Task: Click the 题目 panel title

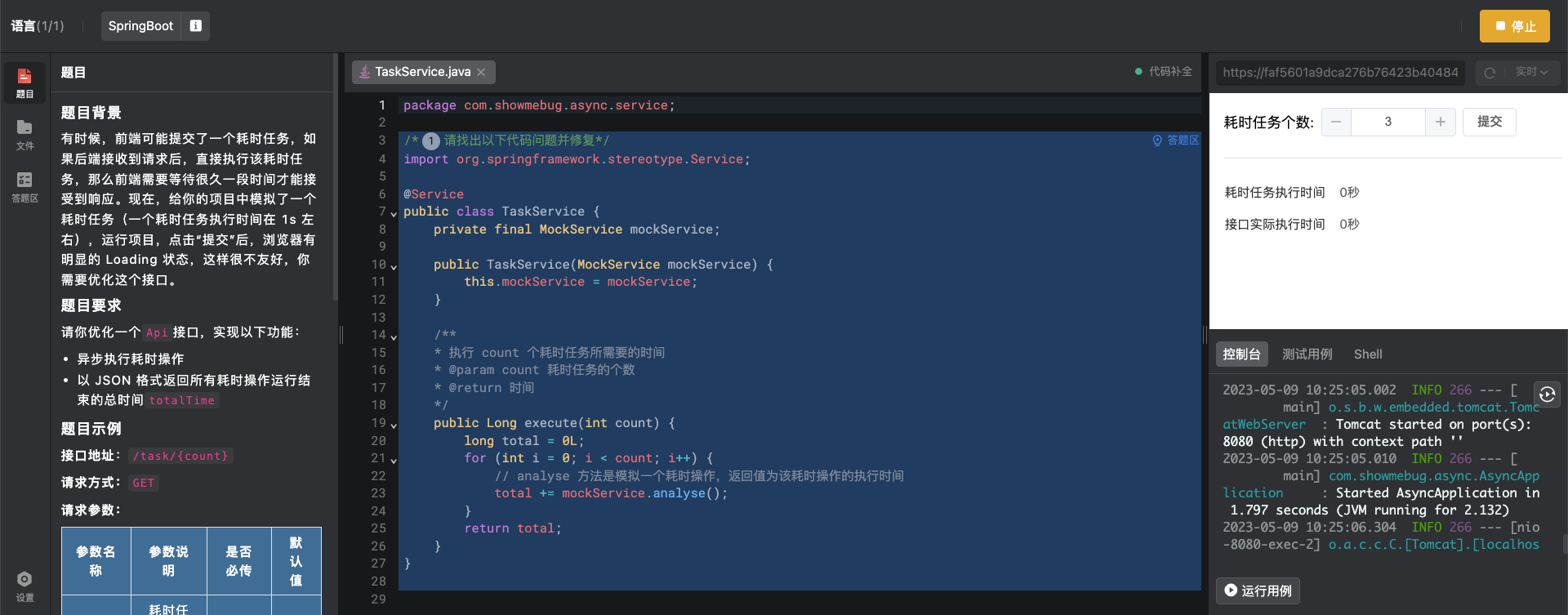Action: (73, 73)
